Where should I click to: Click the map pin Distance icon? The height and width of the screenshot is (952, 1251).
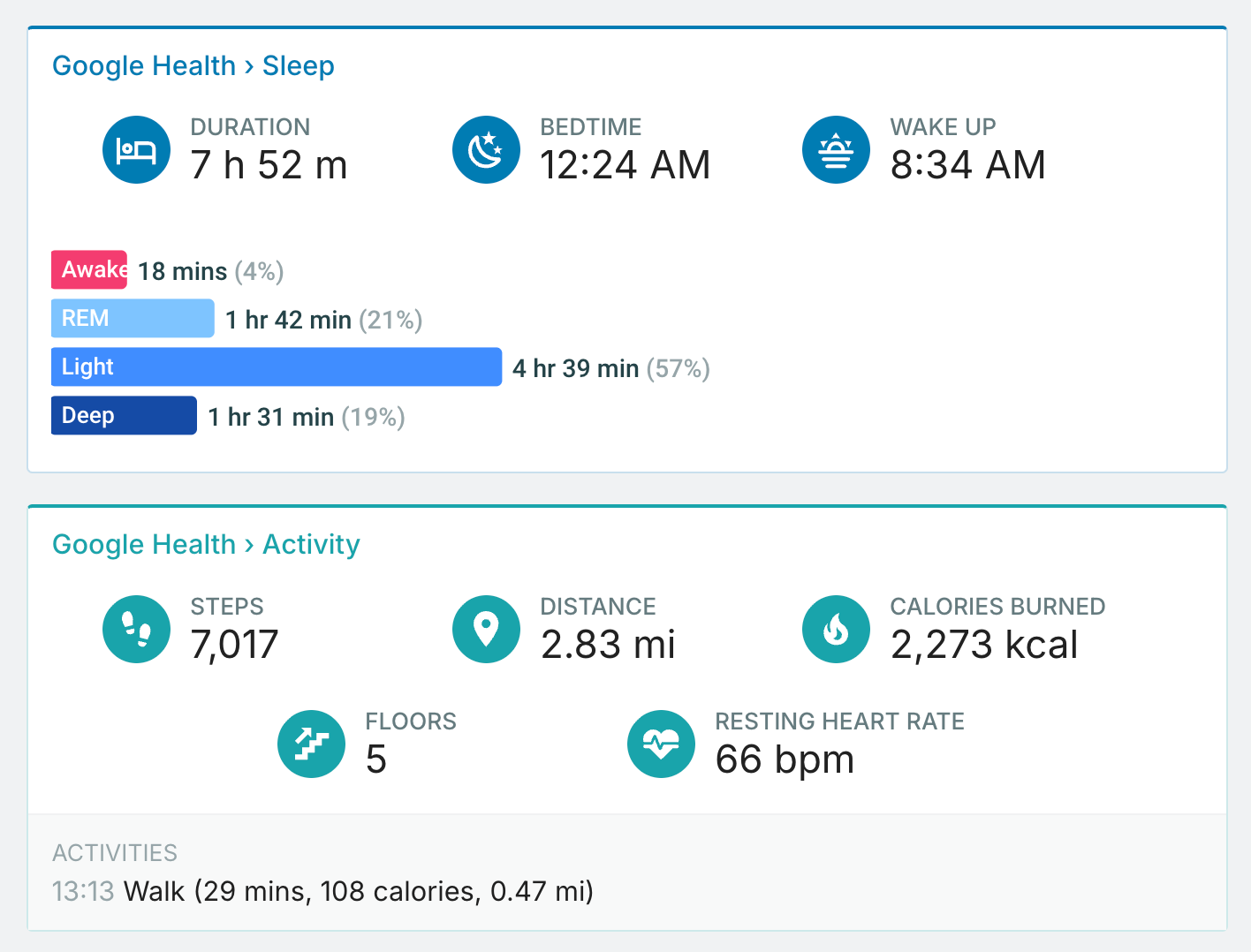pos(486,629)
